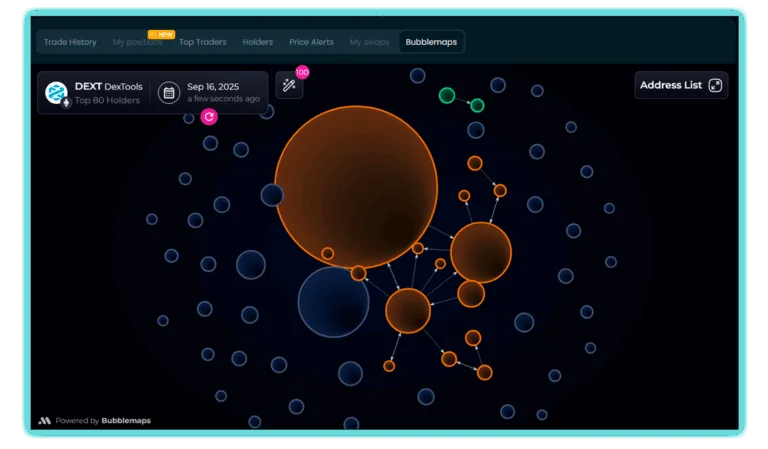Click the pink refresh icon
768x449 pixels.
209,117
